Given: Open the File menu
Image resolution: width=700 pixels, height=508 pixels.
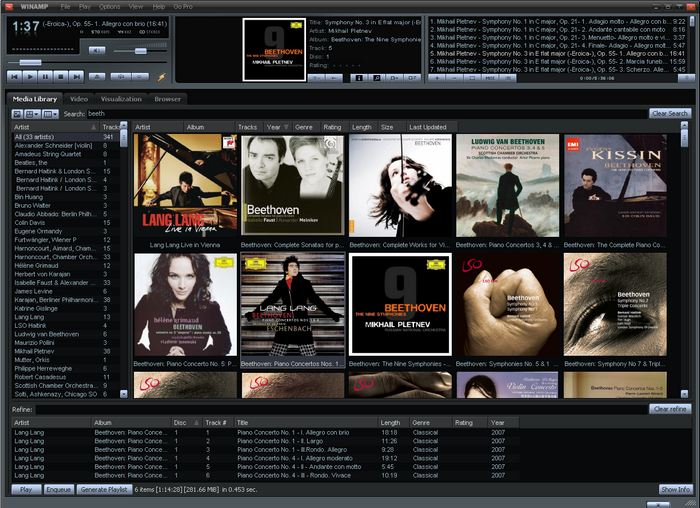Looking at the screenshot, I should coord(65,7).
